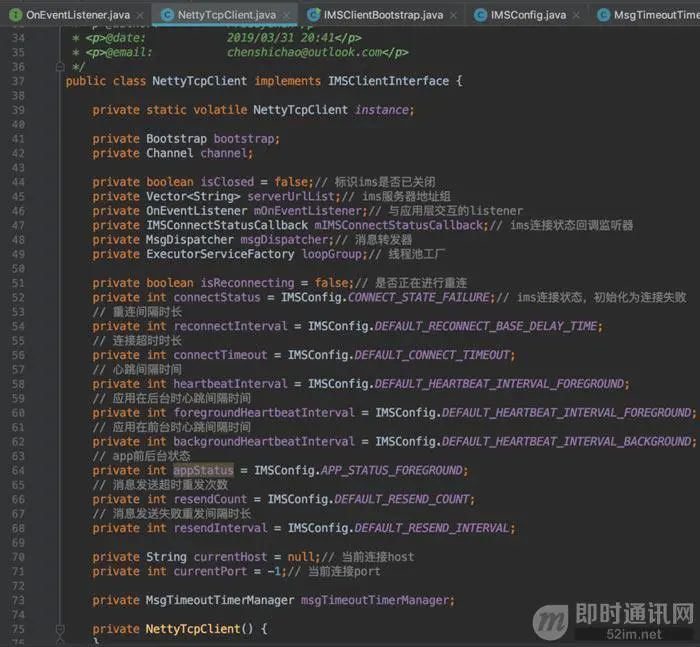Click the currentHost variable
This screenshot has width=700, height=647.
230,557
